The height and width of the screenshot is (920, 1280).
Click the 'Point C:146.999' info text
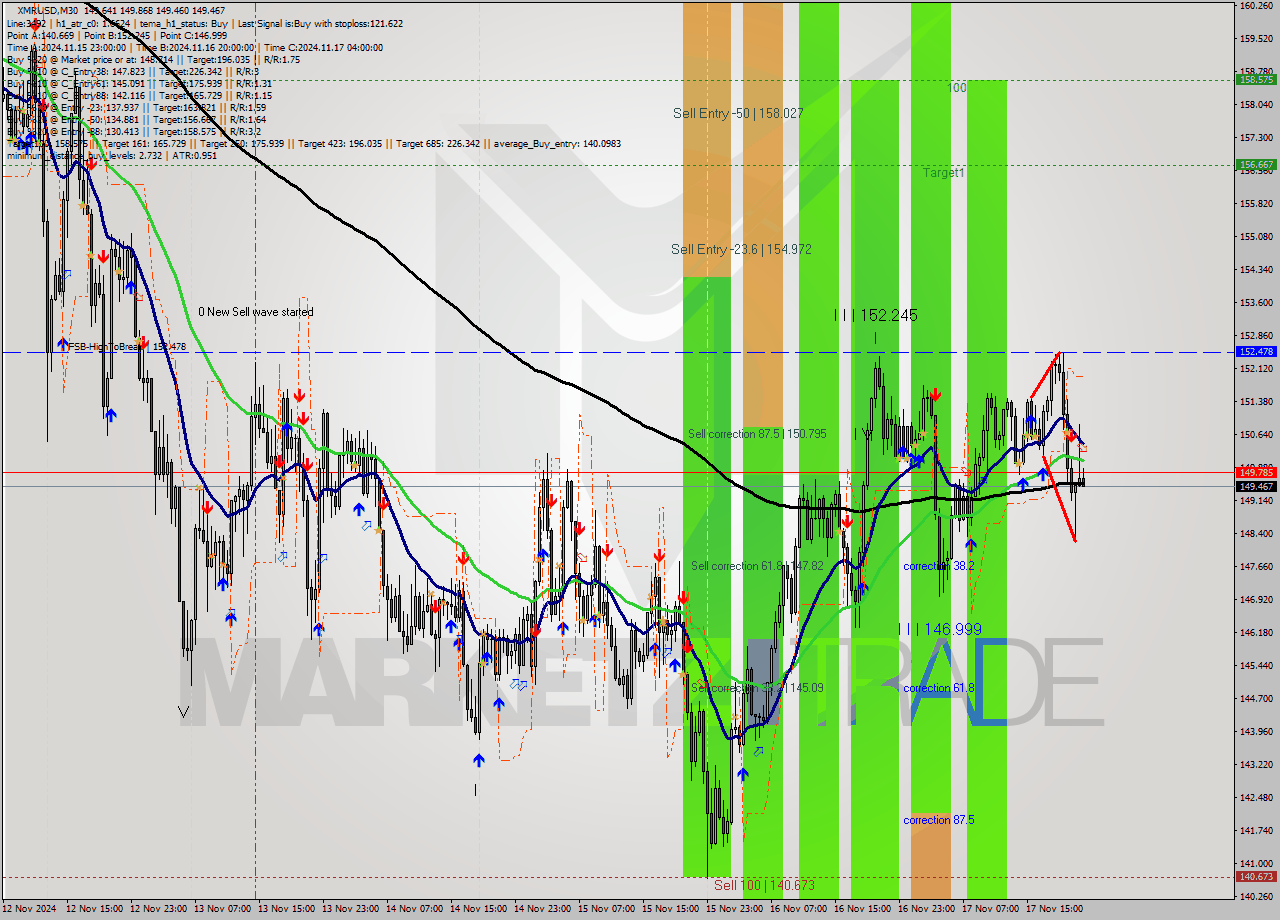pos(193,35)
